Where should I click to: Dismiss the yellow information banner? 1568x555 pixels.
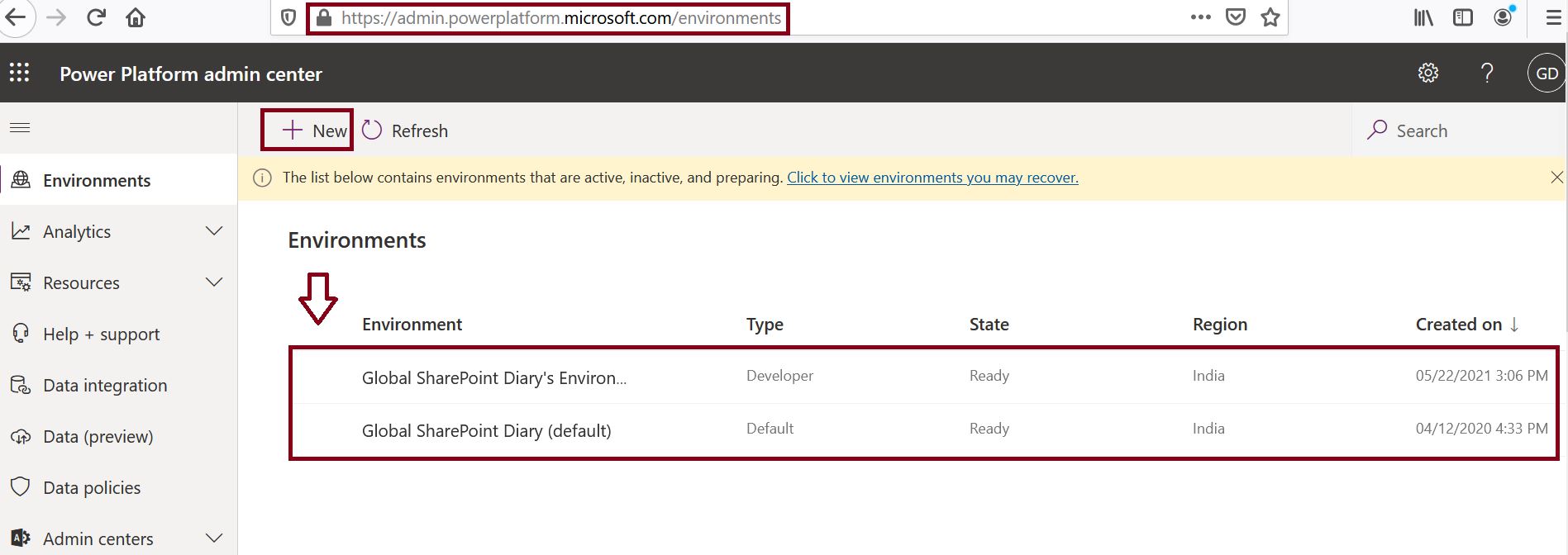coord(1556,178)
